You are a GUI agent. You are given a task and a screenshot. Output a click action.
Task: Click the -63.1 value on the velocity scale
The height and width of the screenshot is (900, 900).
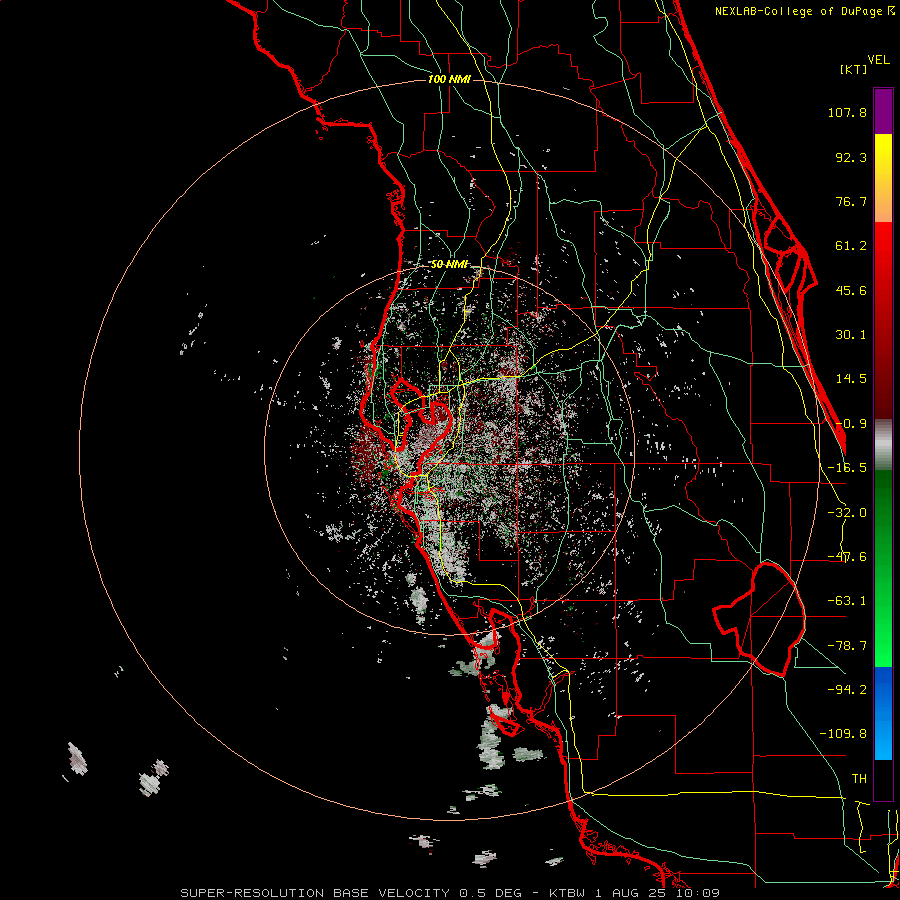[847, 601]
